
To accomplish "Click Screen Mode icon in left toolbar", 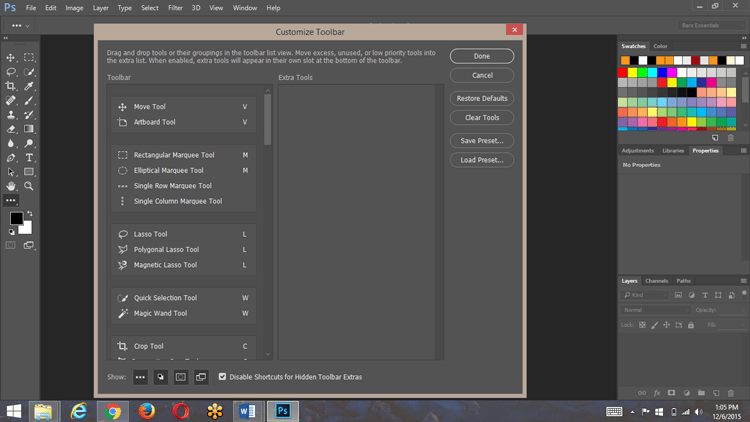I will point(29,245).
